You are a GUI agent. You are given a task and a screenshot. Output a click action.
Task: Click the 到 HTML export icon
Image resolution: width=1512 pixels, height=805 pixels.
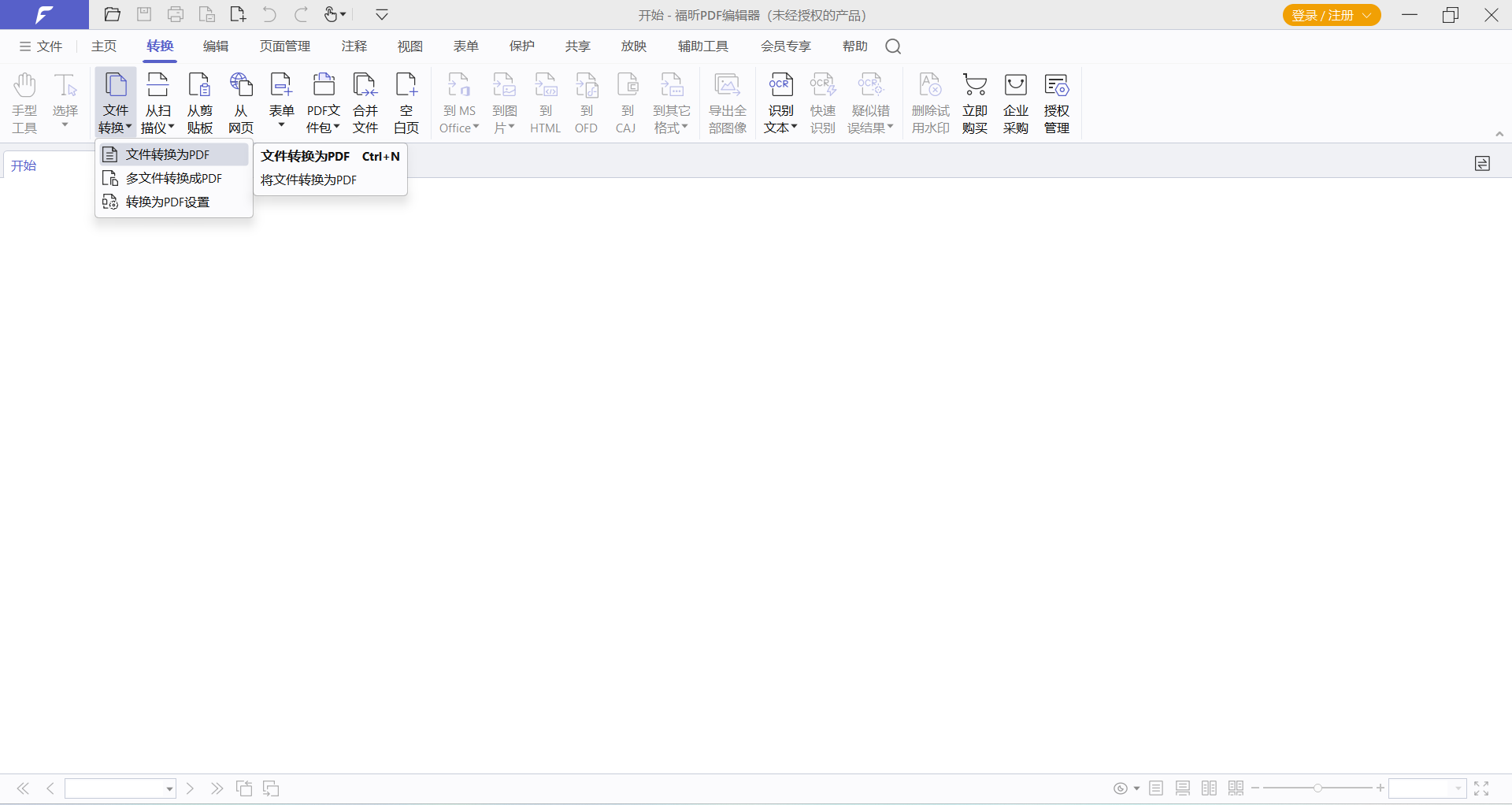546,103
